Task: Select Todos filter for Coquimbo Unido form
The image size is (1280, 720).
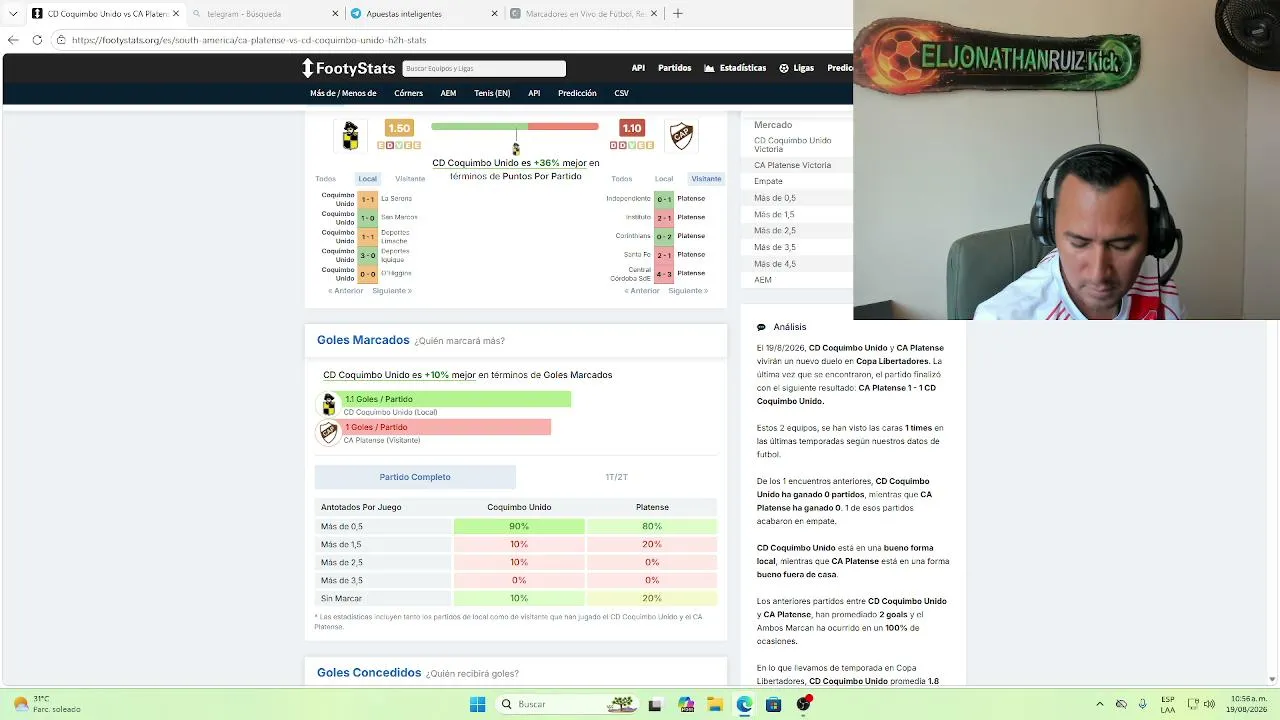Action: pos(326,179)
